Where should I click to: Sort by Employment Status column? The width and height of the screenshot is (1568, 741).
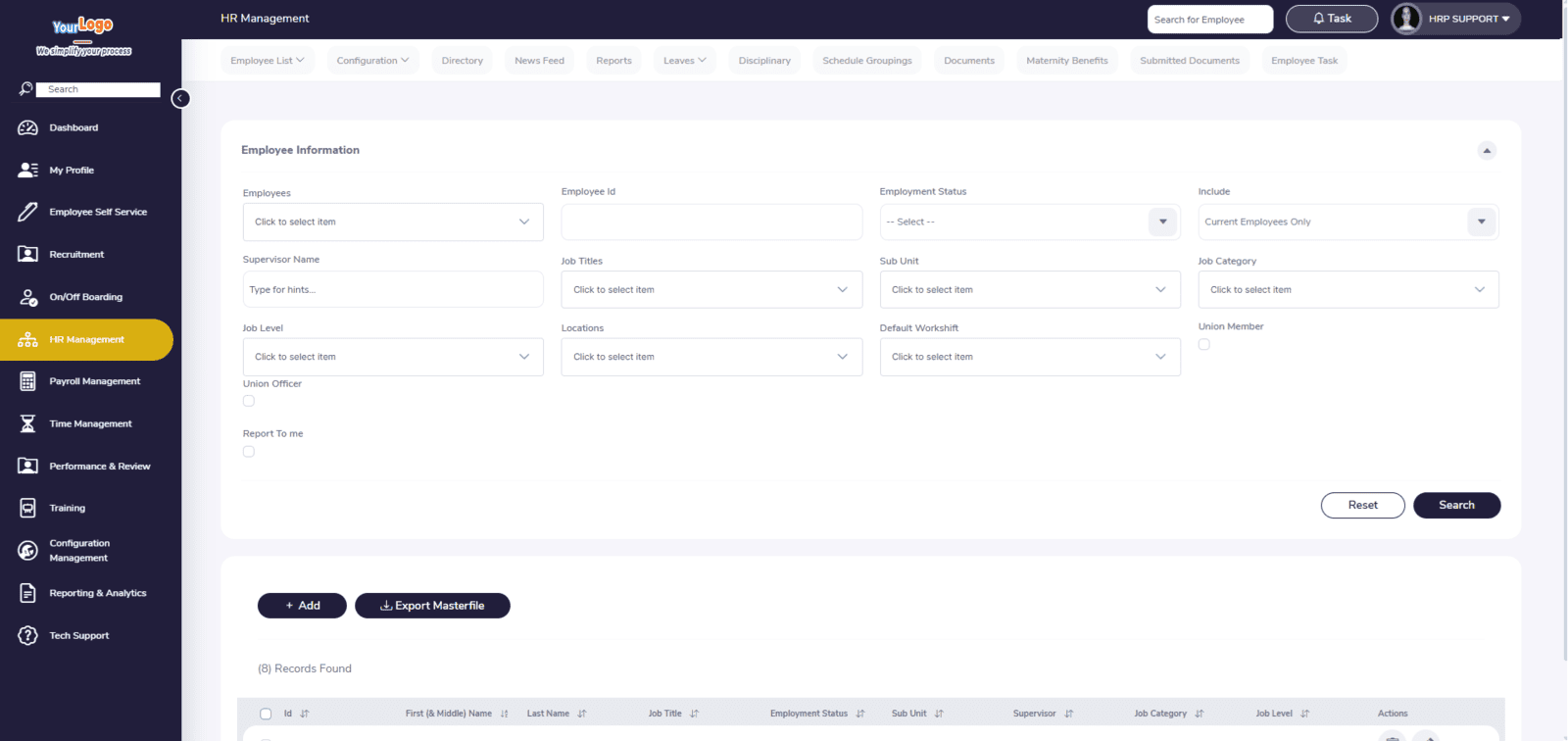tap(860, 714)
